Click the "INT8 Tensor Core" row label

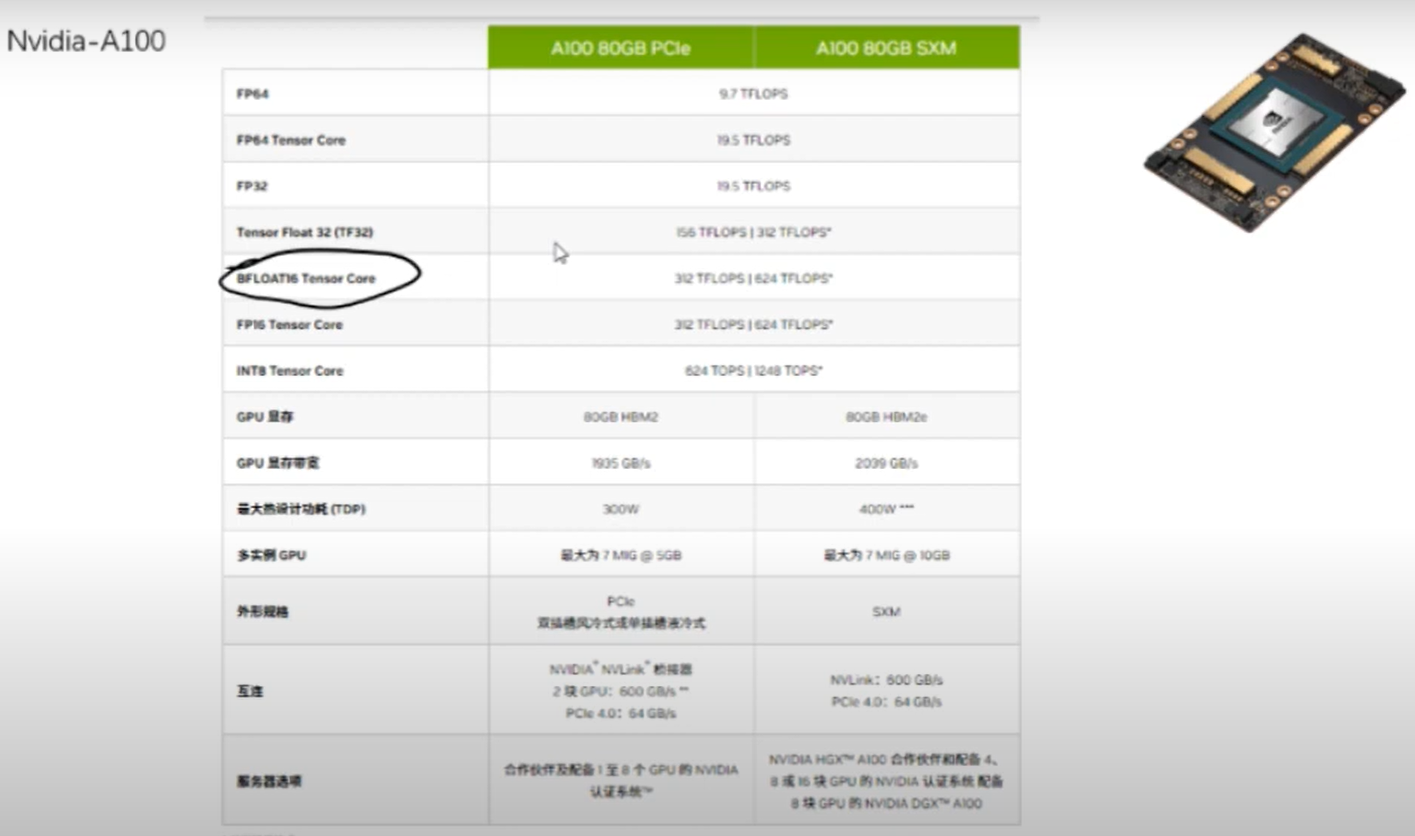[290, 370]
